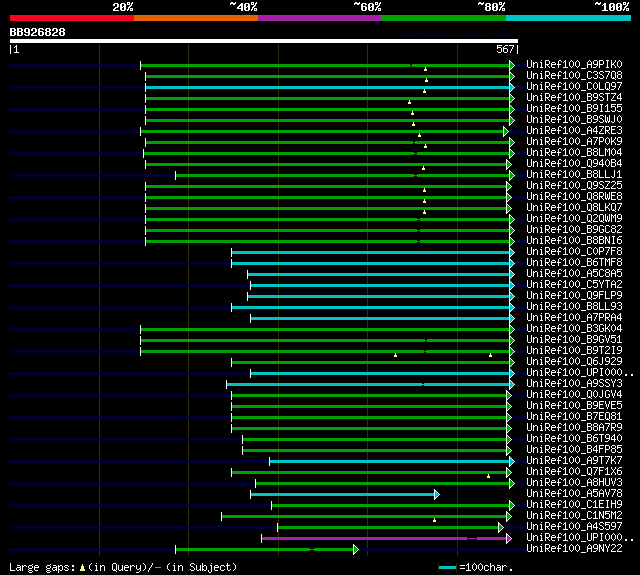Viewport: 640px width, 575px height.
Task: Click the green ~80% segment of the identity scale
Action: pyautogui.click(x=444, y=18)
